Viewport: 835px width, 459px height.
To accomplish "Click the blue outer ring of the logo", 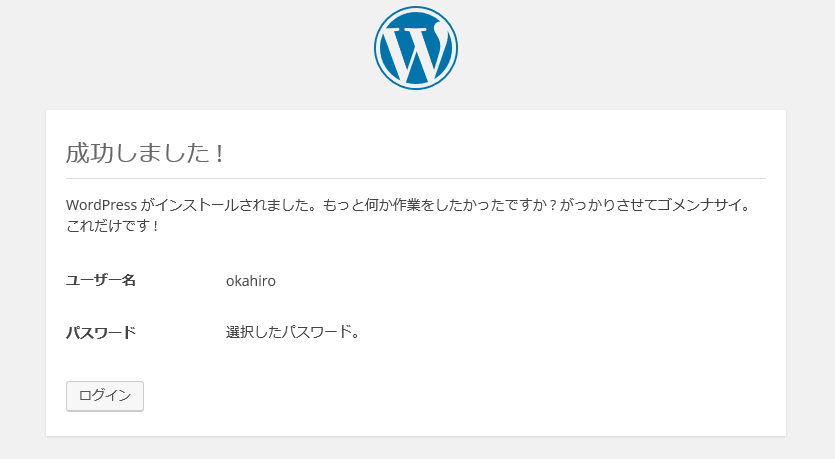I will point(378,49).
